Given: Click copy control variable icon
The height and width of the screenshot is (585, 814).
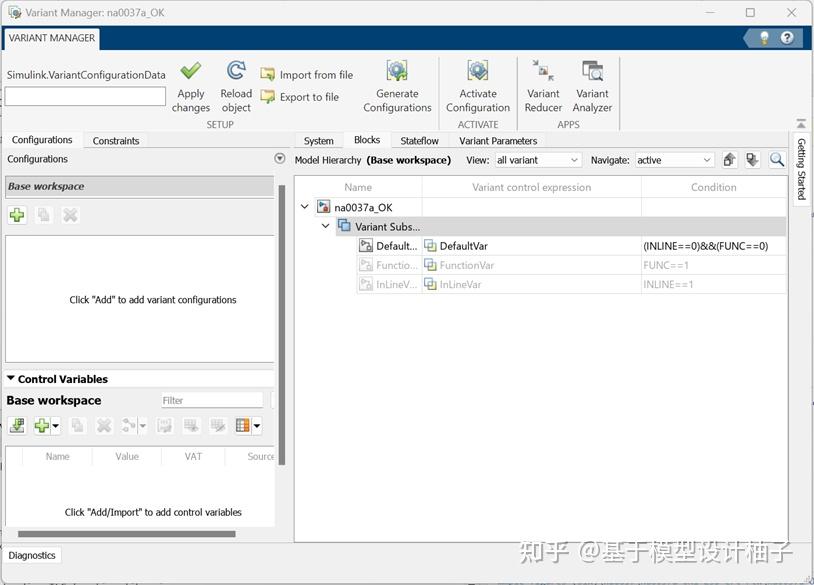Looking at the screenshot, I should pyautogui.click(x=77, y=426).
